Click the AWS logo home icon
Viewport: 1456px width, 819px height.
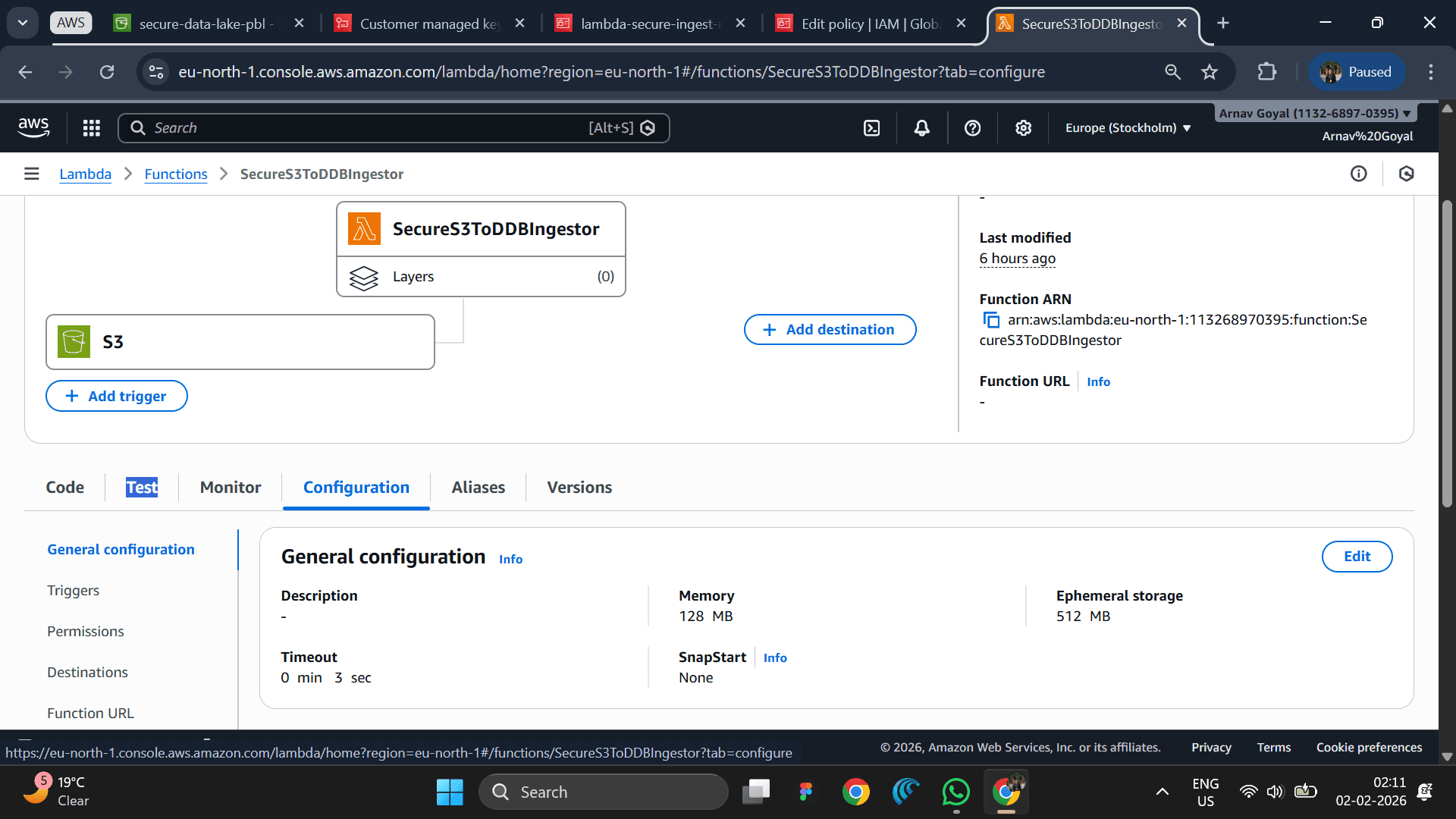click(33, 127)
